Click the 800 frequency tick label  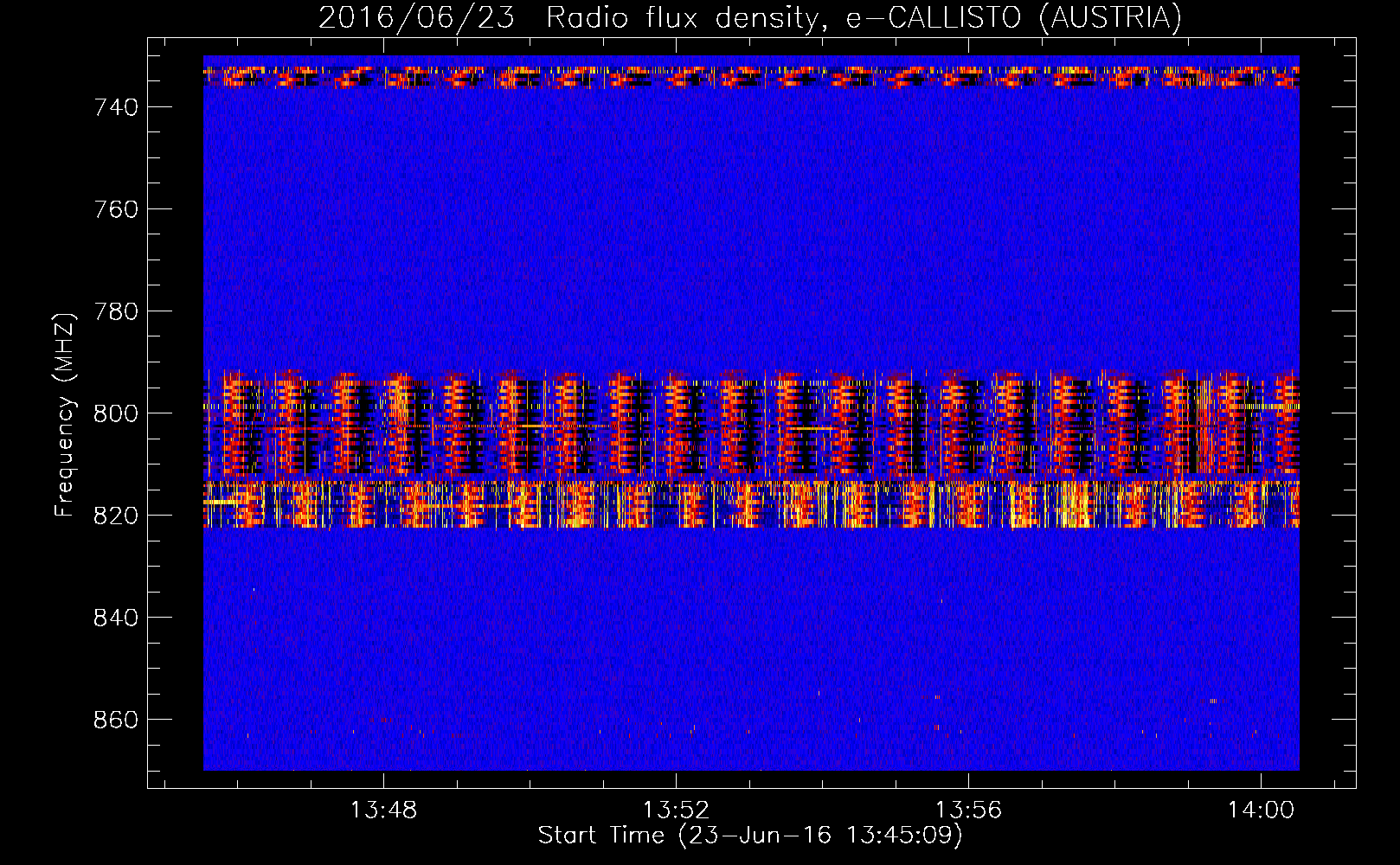point(116,413)
